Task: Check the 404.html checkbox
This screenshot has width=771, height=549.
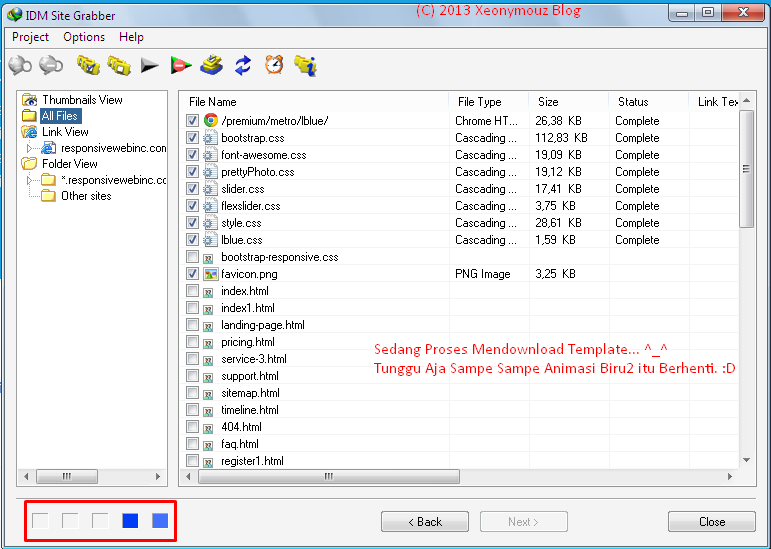Action: click(192, 427)
